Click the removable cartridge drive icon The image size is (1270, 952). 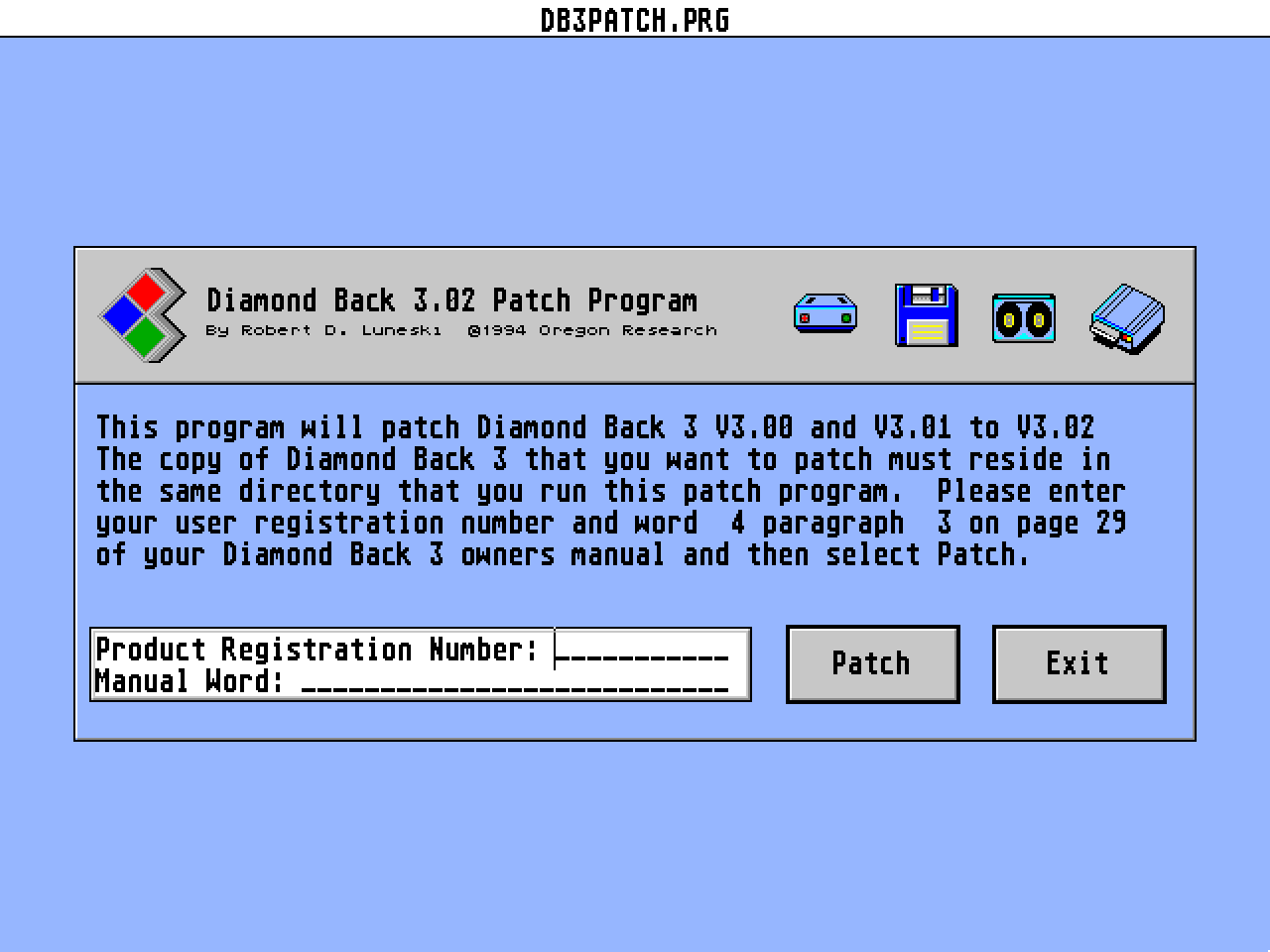tap(1127, 318)
